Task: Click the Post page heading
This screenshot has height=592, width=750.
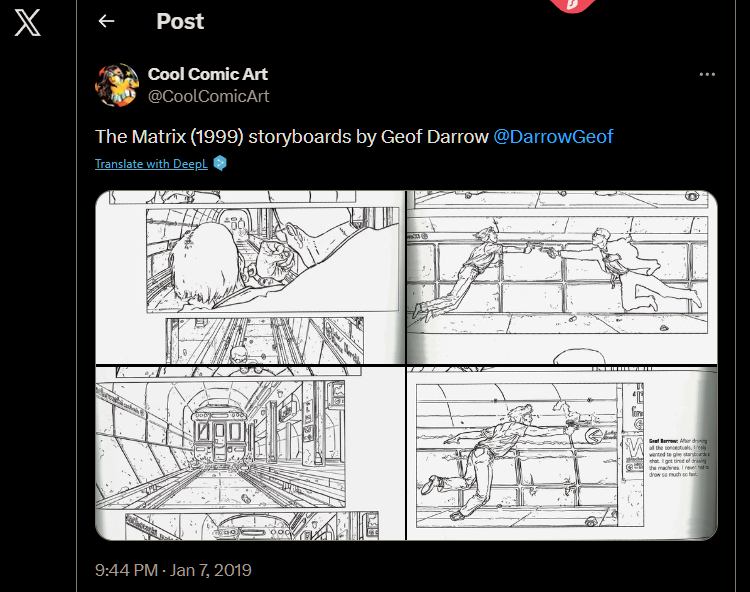Action: coord(180,21)
